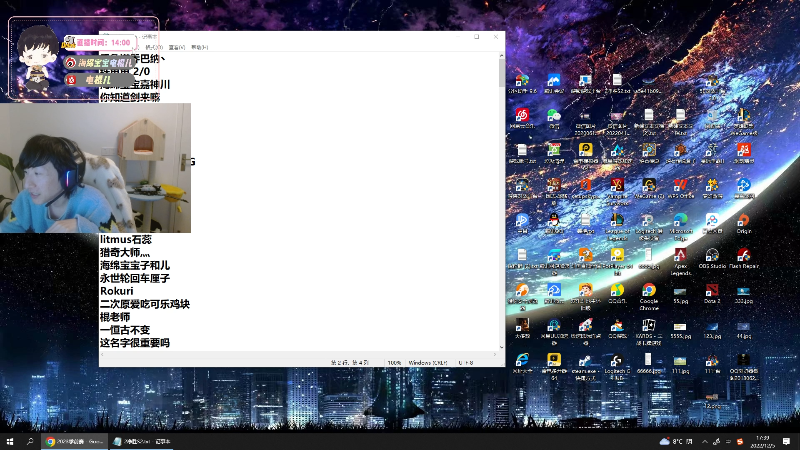The image size is (800, 450).
Task: Click the line '二次原爱吃可乐鸡块' in Notepad
Action: point(145,304)
